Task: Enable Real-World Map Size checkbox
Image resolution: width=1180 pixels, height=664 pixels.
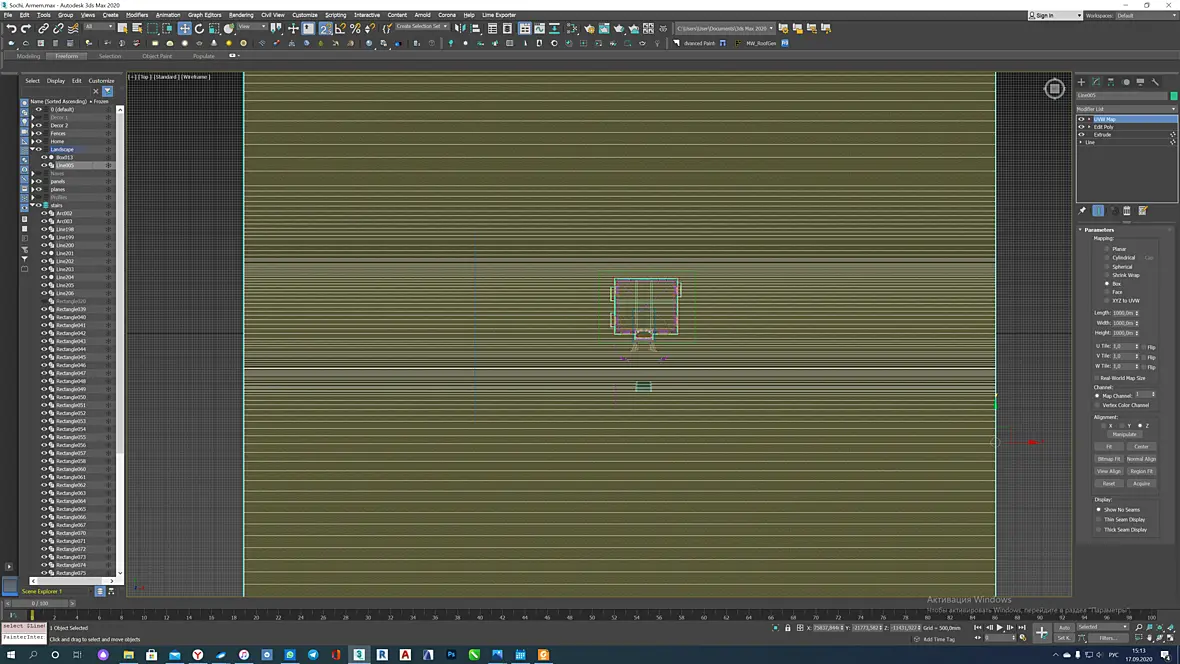Action: coord(1097,378)
